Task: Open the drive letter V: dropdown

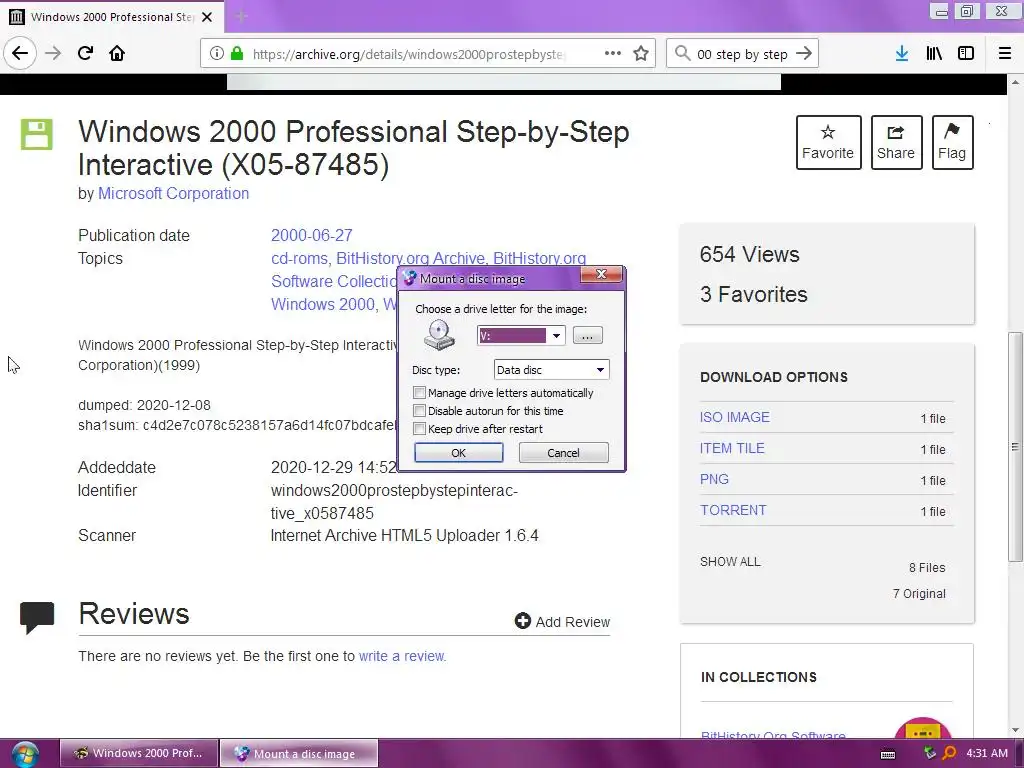Action: pos(556,336)
